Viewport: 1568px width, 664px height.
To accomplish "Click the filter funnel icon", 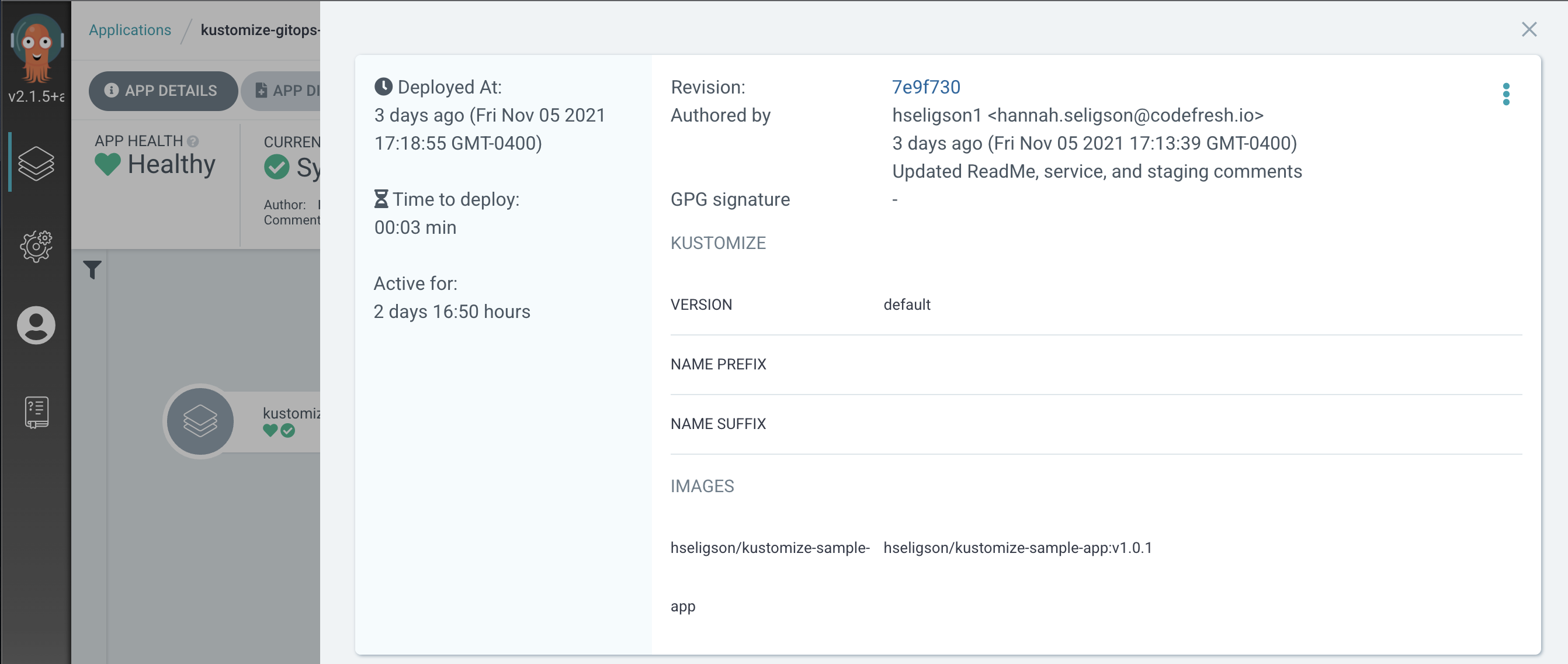I will 92,269.
